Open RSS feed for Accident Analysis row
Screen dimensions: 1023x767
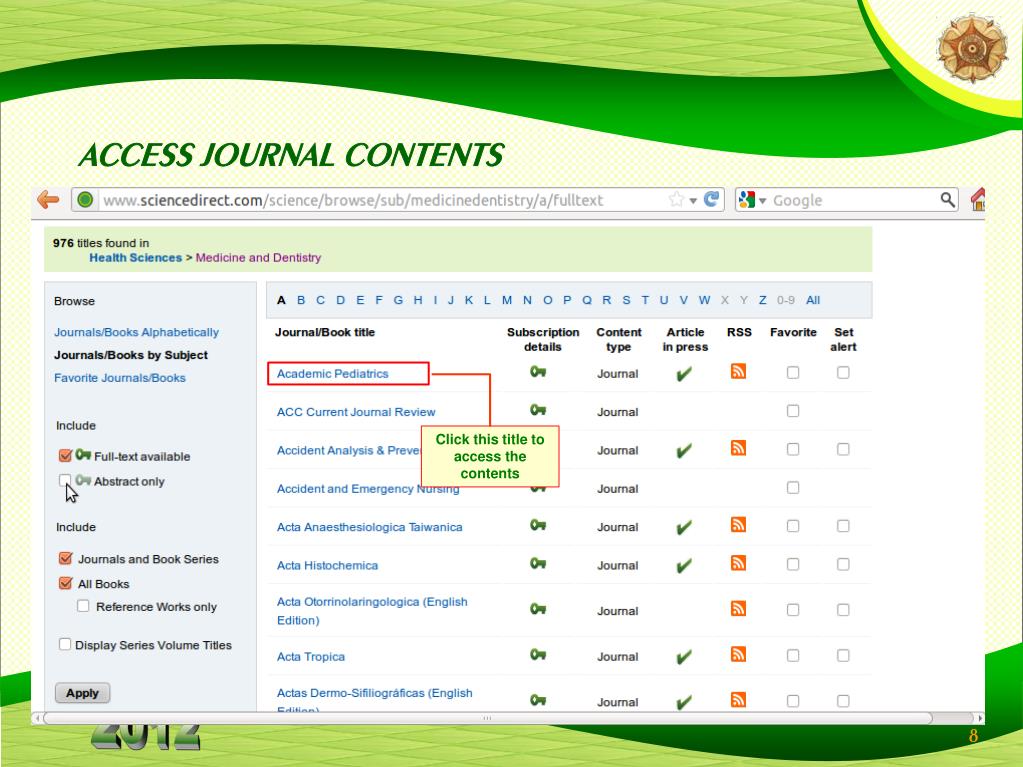(738, 448)
